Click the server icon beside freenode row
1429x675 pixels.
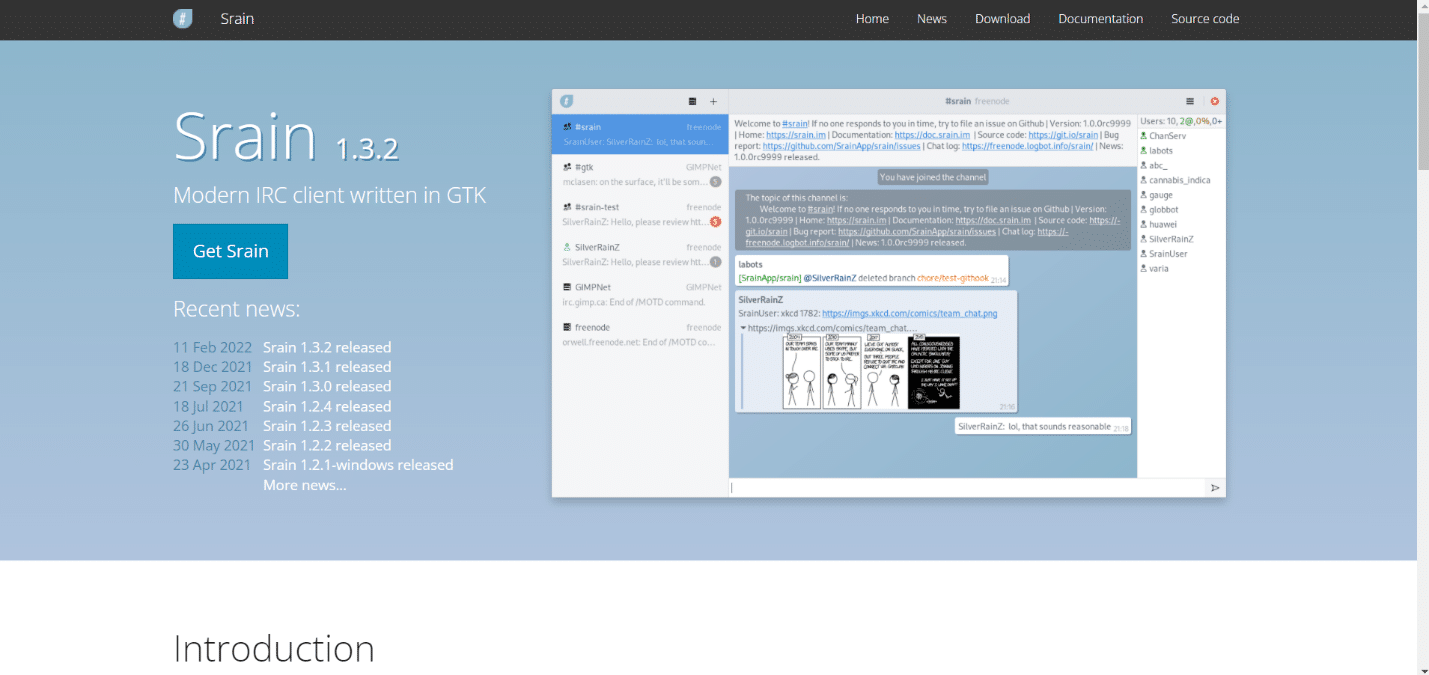[x=567, y=327]
